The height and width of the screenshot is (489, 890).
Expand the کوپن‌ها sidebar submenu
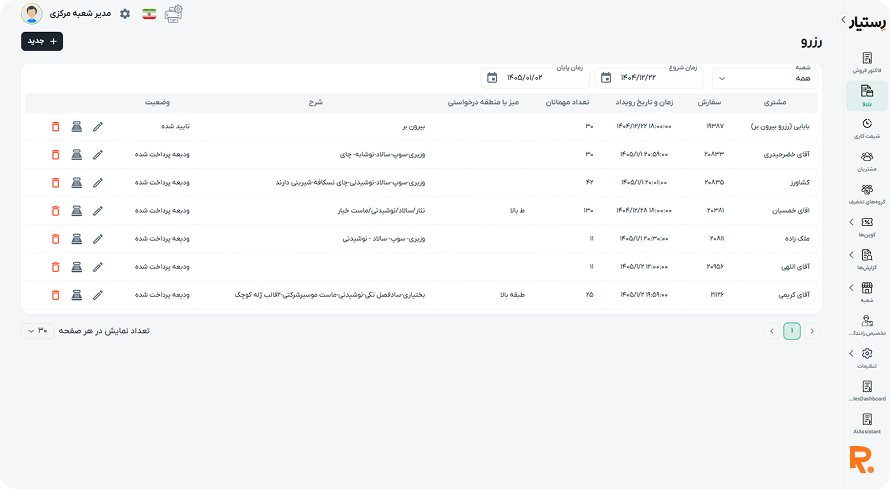point(851,222)
